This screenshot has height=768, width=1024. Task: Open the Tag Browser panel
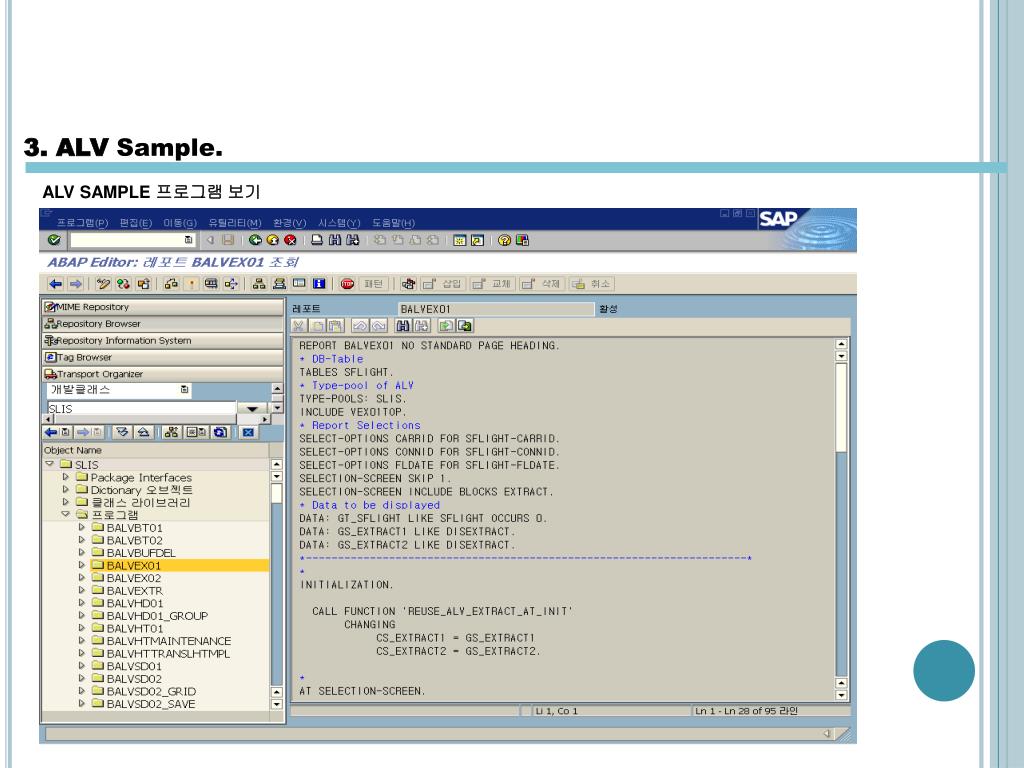pyautogui.click(x=163, y=358)
